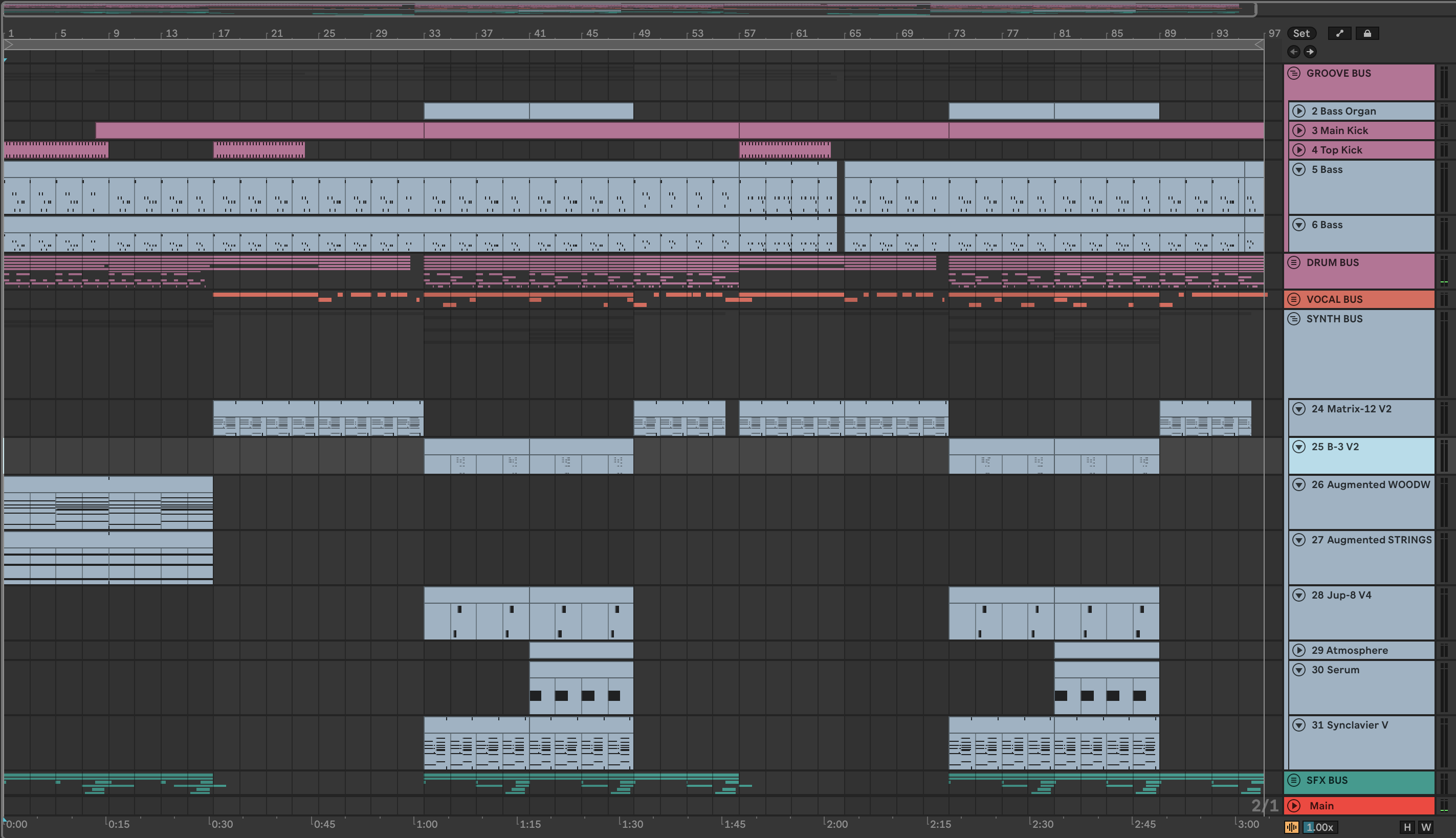Toggle the automation mode icon
Image resolution: width=1456 pixels, height=838 pixels.
1340,33
